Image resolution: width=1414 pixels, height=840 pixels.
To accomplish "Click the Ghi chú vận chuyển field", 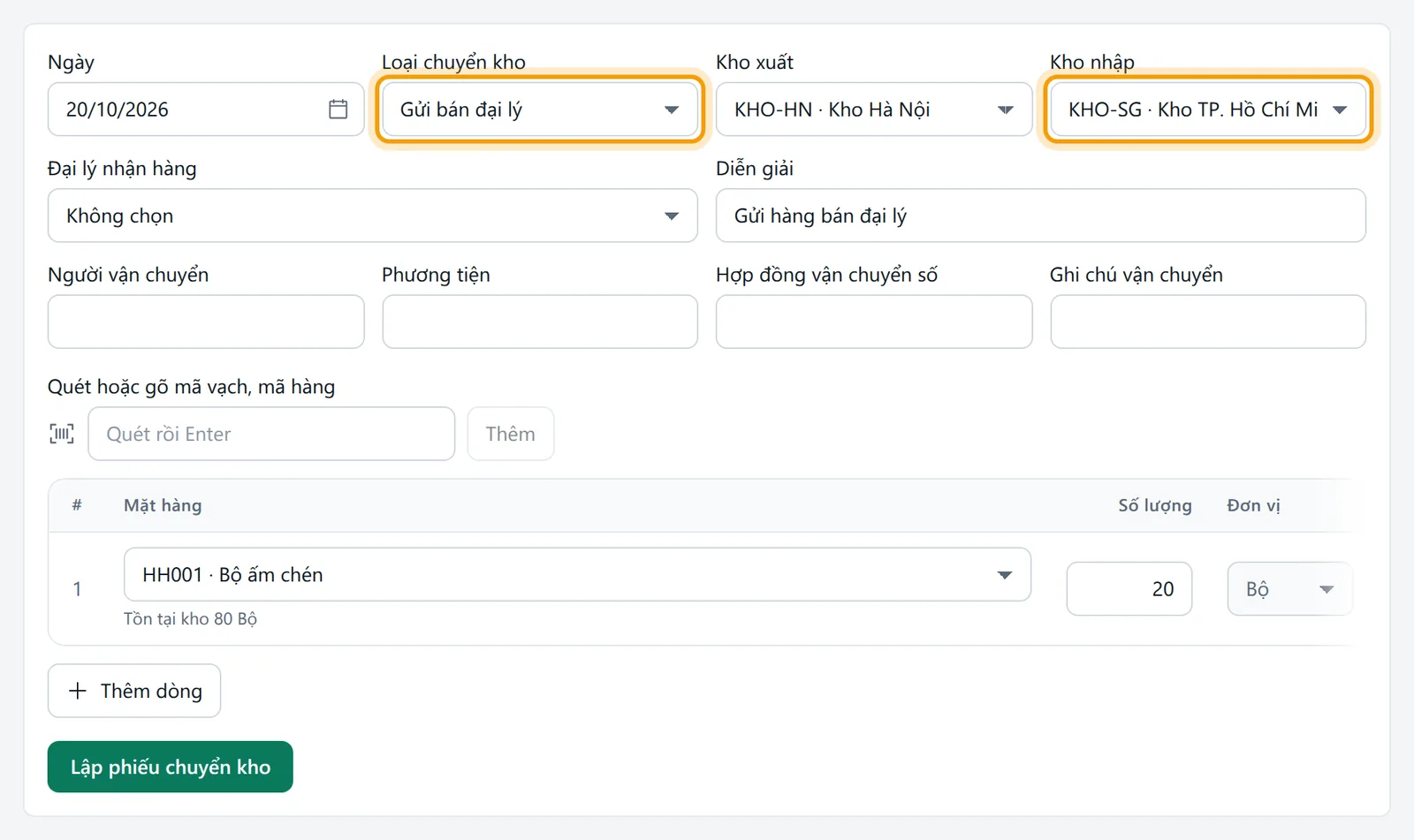I will pyautogui.click(x=1208, y=322).
